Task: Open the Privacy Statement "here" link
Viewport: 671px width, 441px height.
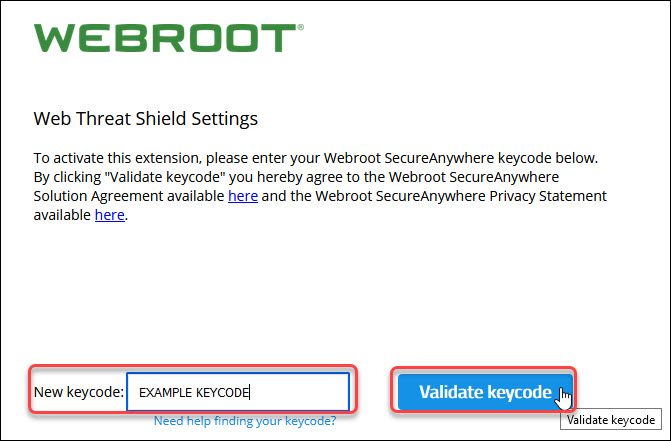Action: [110, 215]
